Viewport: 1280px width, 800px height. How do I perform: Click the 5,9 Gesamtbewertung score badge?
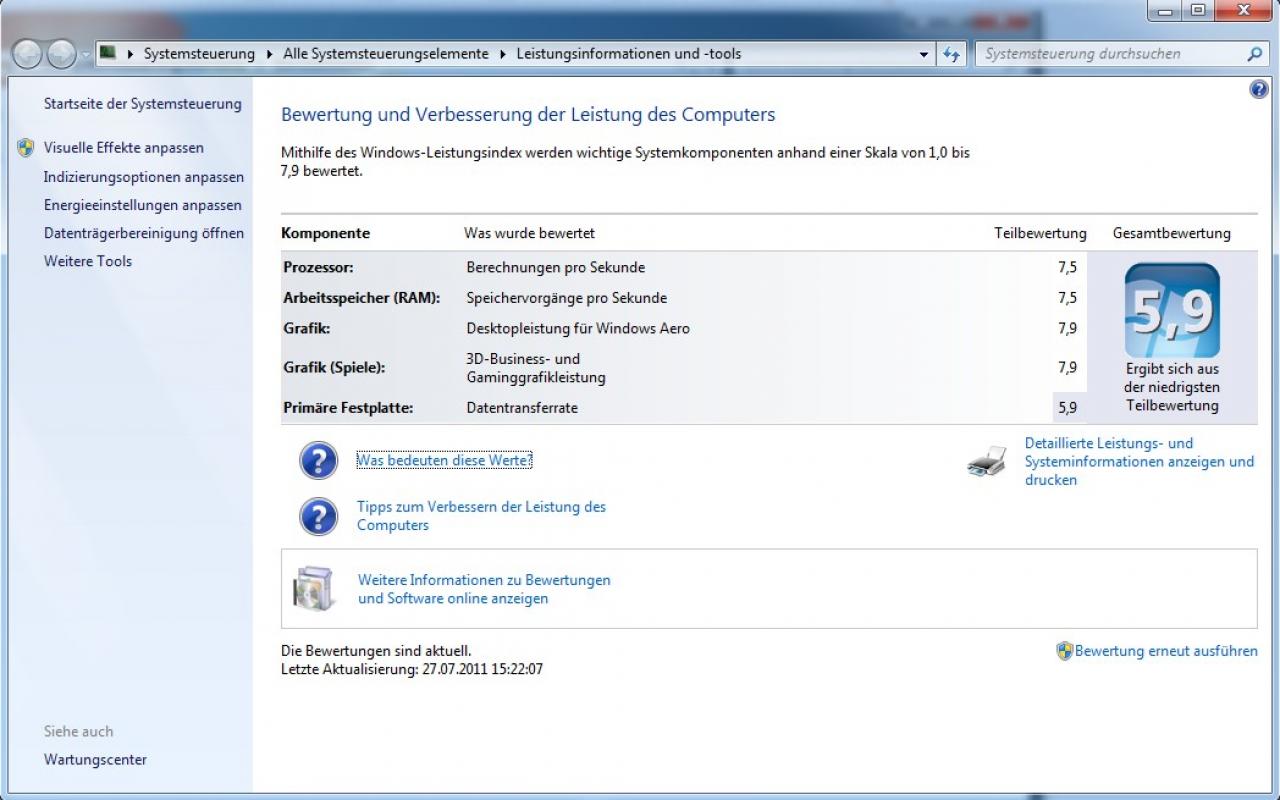point(1172,311)
